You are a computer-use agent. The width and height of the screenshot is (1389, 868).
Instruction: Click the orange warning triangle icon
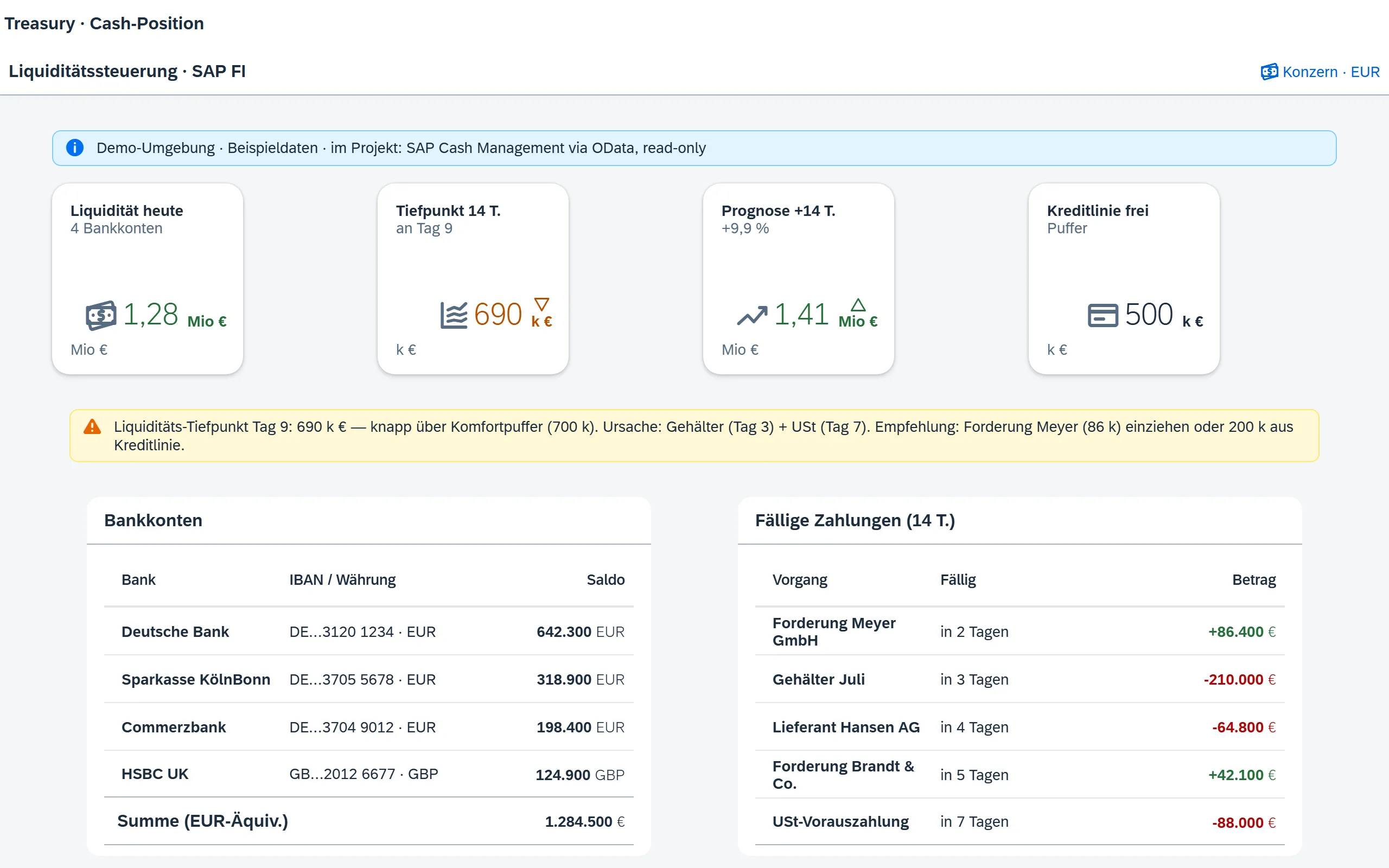pos(92,426)
